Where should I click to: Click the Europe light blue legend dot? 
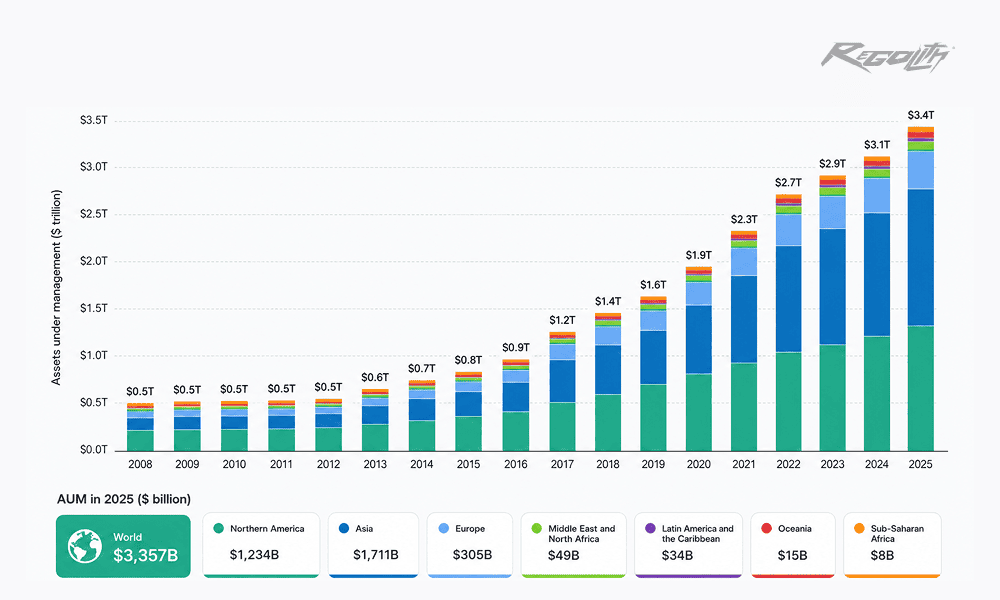click(x=444, y=529)
